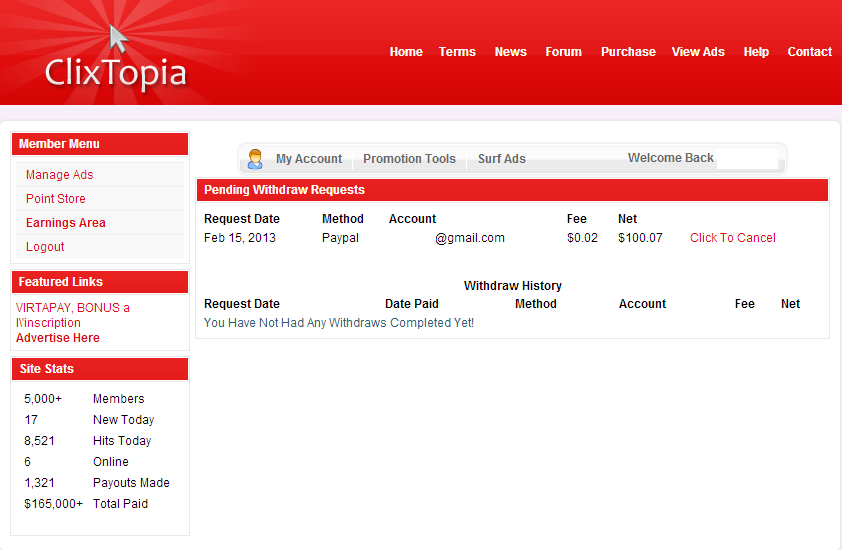The height and width of the screenshot is (550, 842).
Task: Click the @gmail.com account cell
Action: (469, 238)
